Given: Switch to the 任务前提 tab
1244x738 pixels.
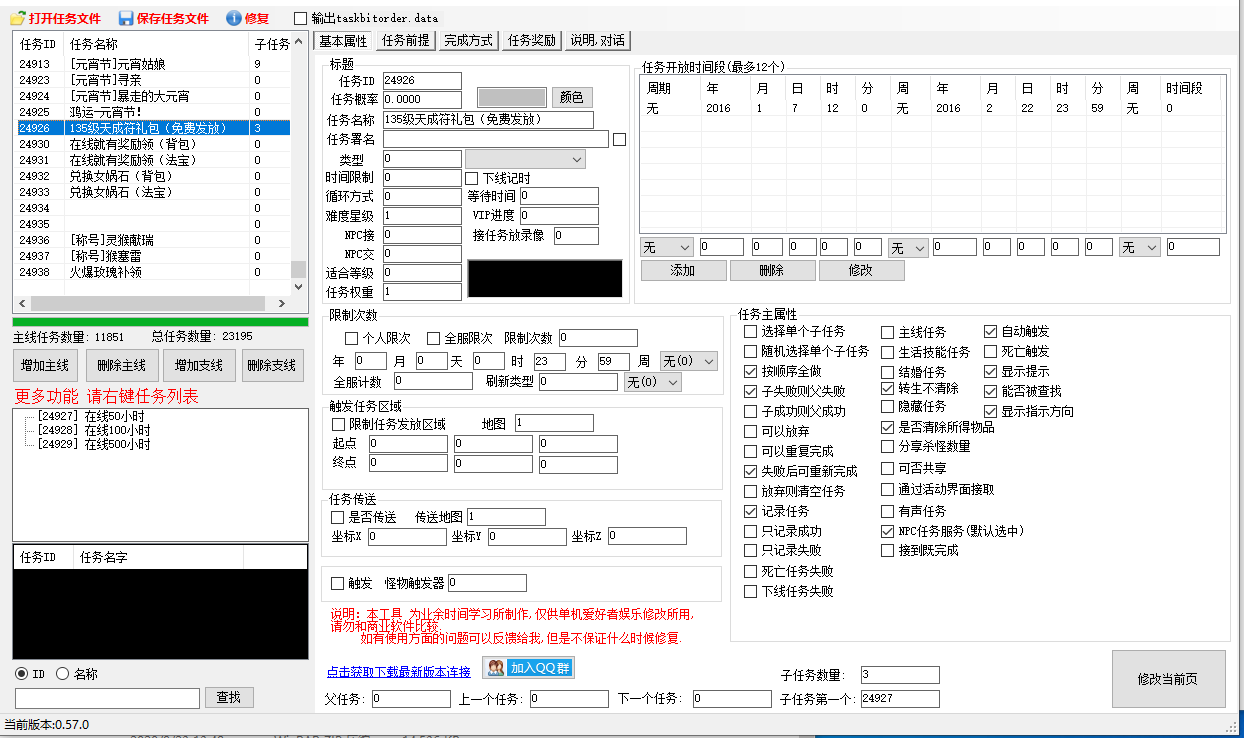Looking at the screenshot, I should (406, 41).
